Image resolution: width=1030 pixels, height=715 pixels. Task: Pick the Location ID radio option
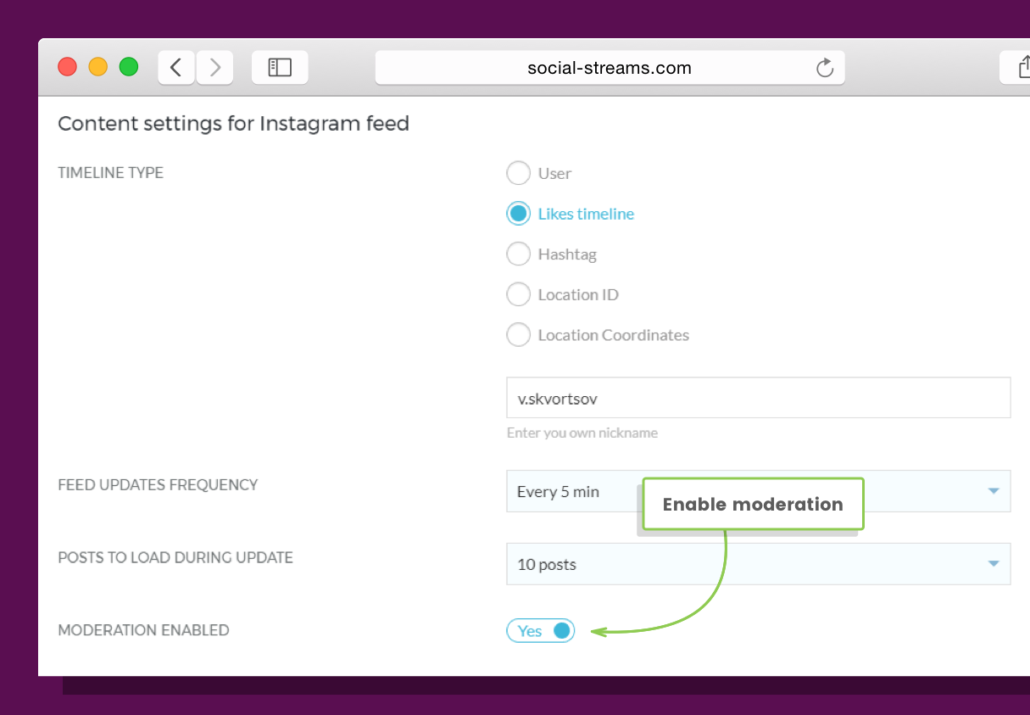518,294
